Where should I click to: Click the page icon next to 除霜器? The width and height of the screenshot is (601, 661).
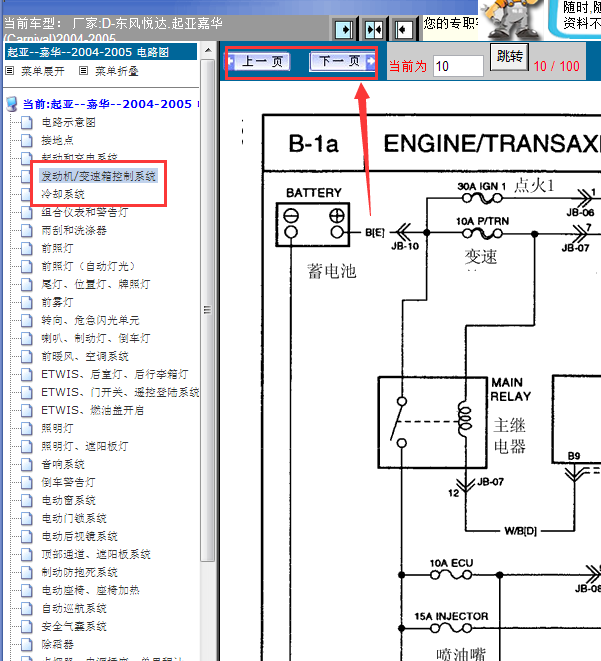(27, 644)
